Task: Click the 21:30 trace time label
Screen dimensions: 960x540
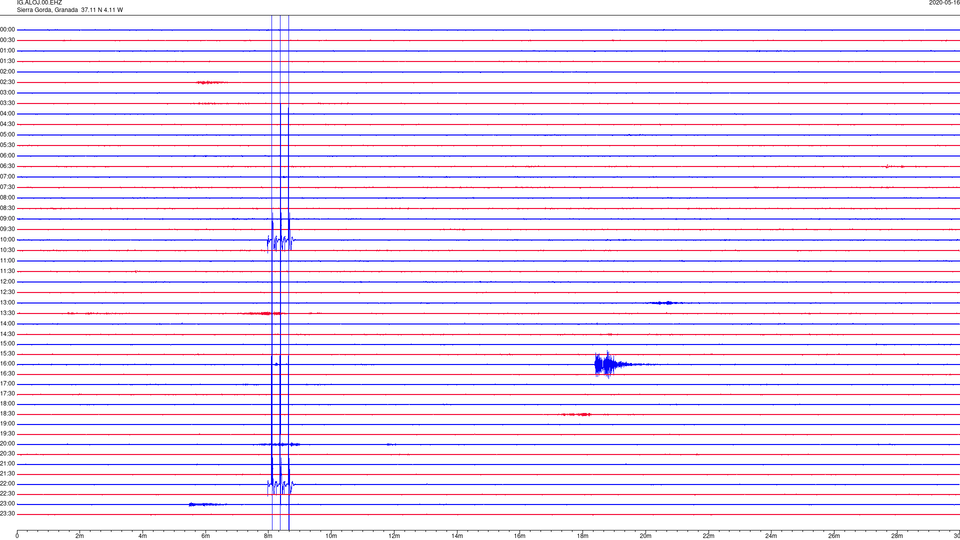Action: point(7,474)
